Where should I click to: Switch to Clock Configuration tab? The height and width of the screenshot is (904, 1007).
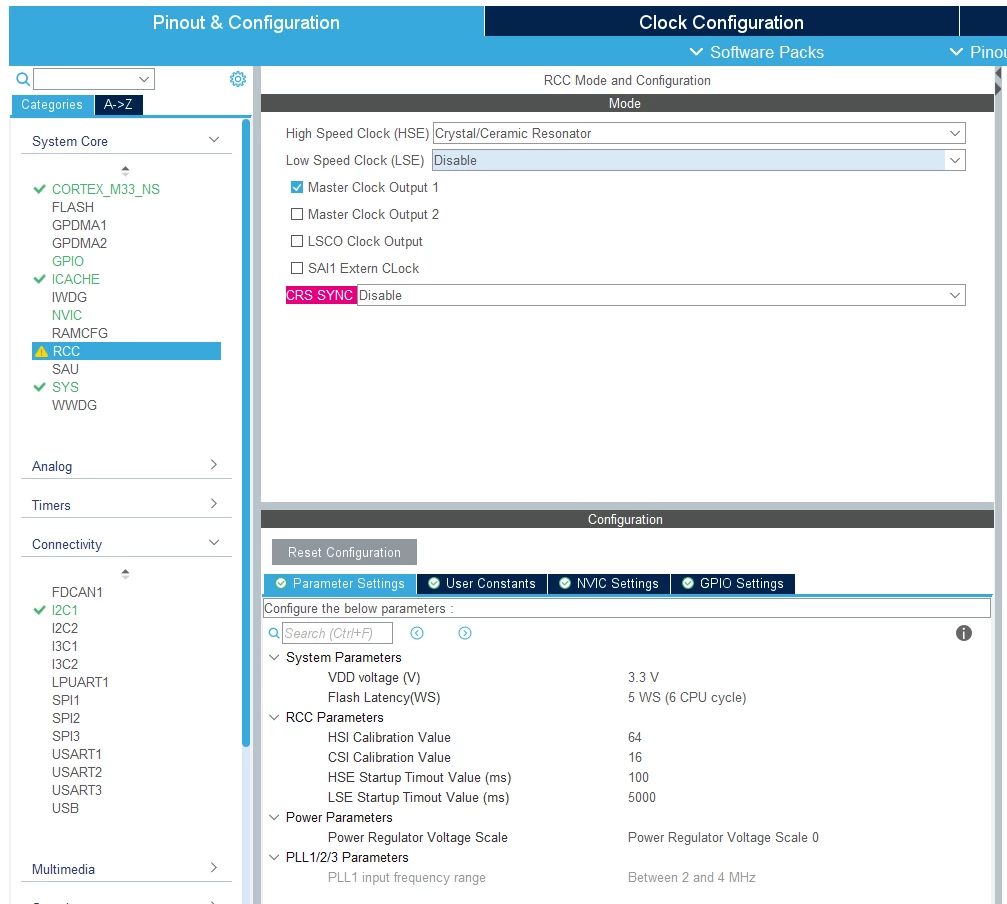[721, 22]
